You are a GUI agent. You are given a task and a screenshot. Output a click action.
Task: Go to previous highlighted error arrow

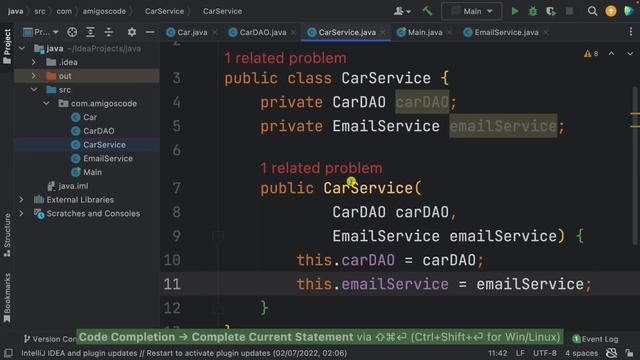pos(611,53)
